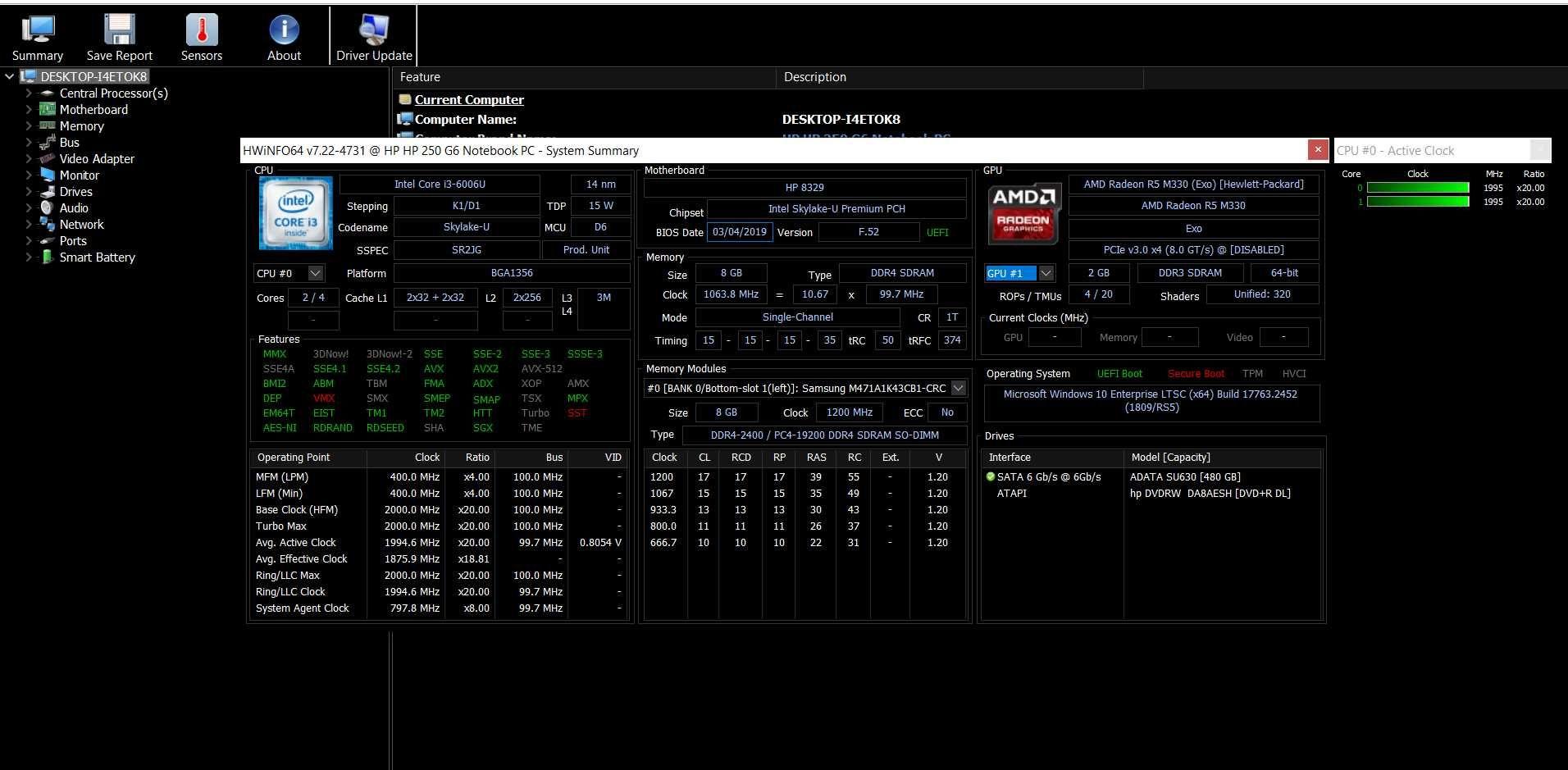Viewport: 1568px width, 770px height.
Task: Select the Audio tree item
Action: click(x=74, y=207)
